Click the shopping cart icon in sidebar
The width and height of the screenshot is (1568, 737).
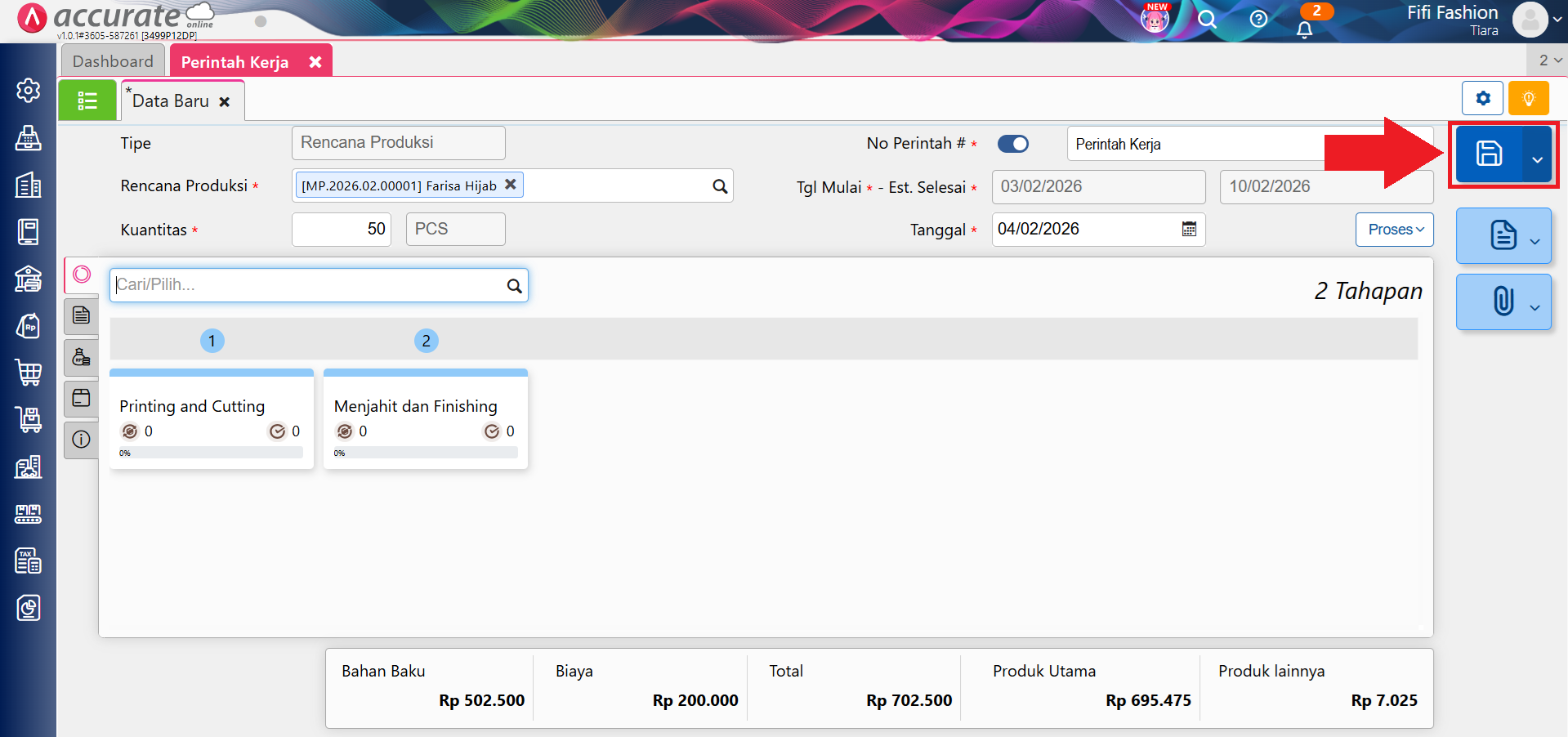(x=29, y=373)
